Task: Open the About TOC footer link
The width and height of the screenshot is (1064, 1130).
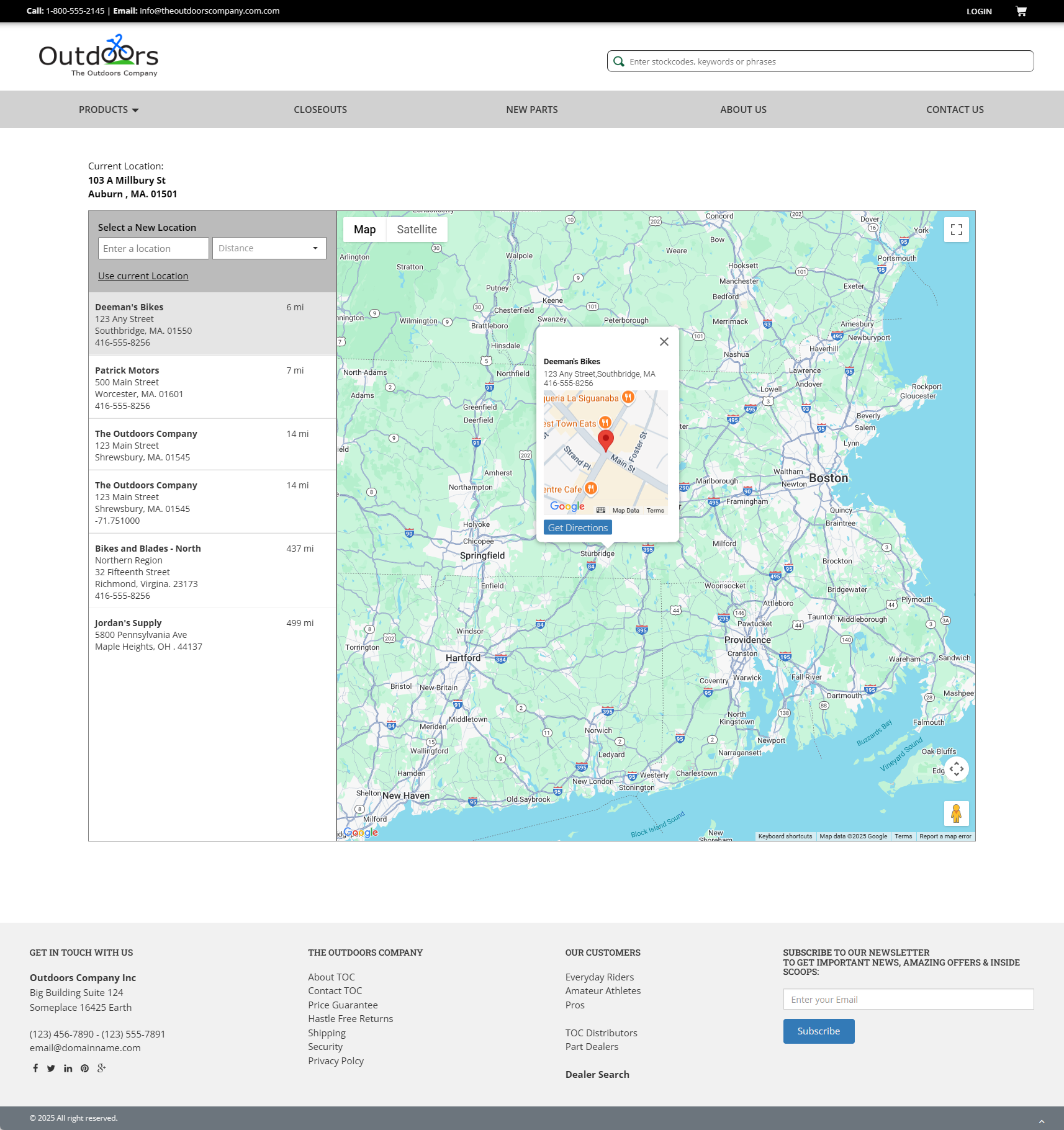Action: (331, 977)
